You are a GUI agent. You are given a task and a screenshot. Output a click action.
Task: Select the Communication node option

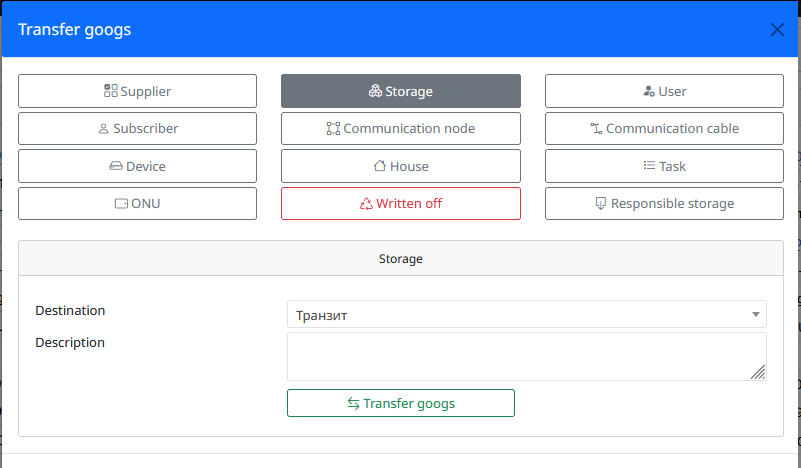tap(400, 128)
